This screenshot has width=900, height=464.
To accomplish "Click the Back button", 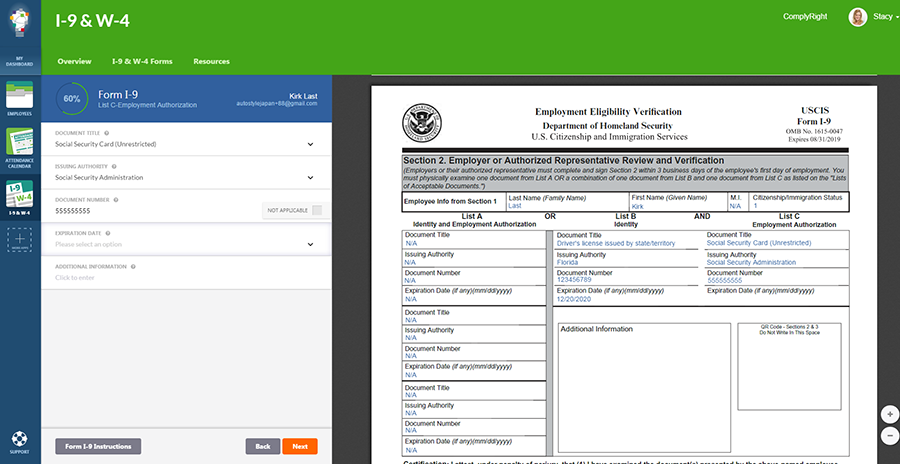I will [x=263, y=446].
